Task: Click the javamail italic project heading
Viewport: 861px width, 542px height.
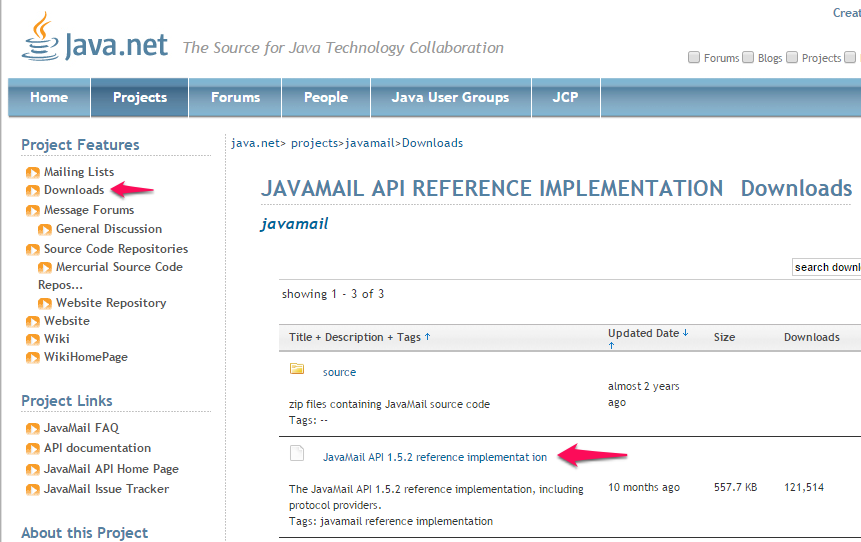Action: tap(294, 224)
